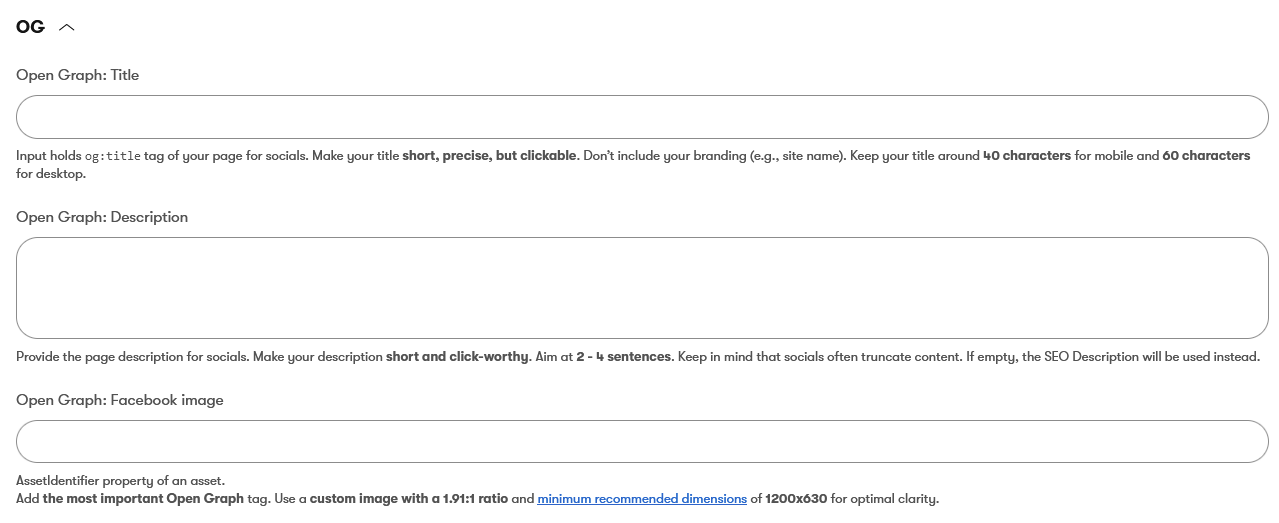
Task: Click the OG section heading
Action: (x=30, y=27)
